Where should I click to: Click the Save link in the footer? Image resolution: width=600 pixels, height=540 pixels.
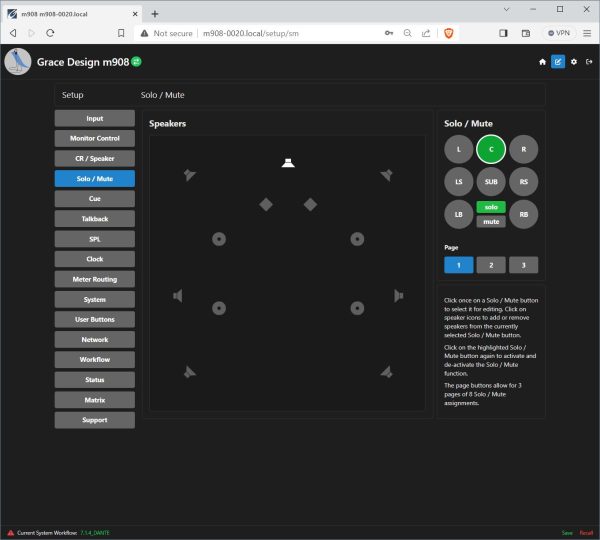click(x=567, y=533)
